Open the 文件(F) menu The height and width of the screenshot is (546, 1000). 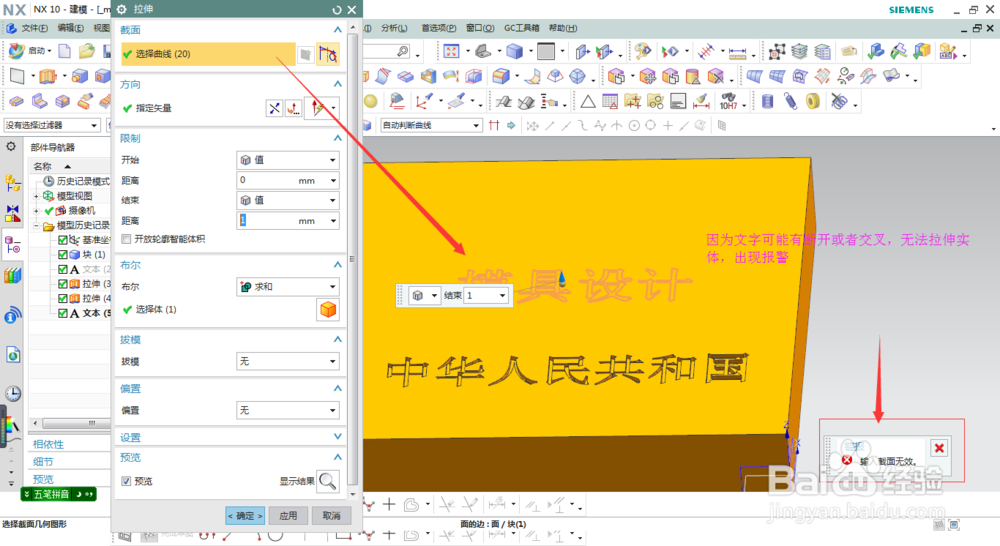coord(34,28)
